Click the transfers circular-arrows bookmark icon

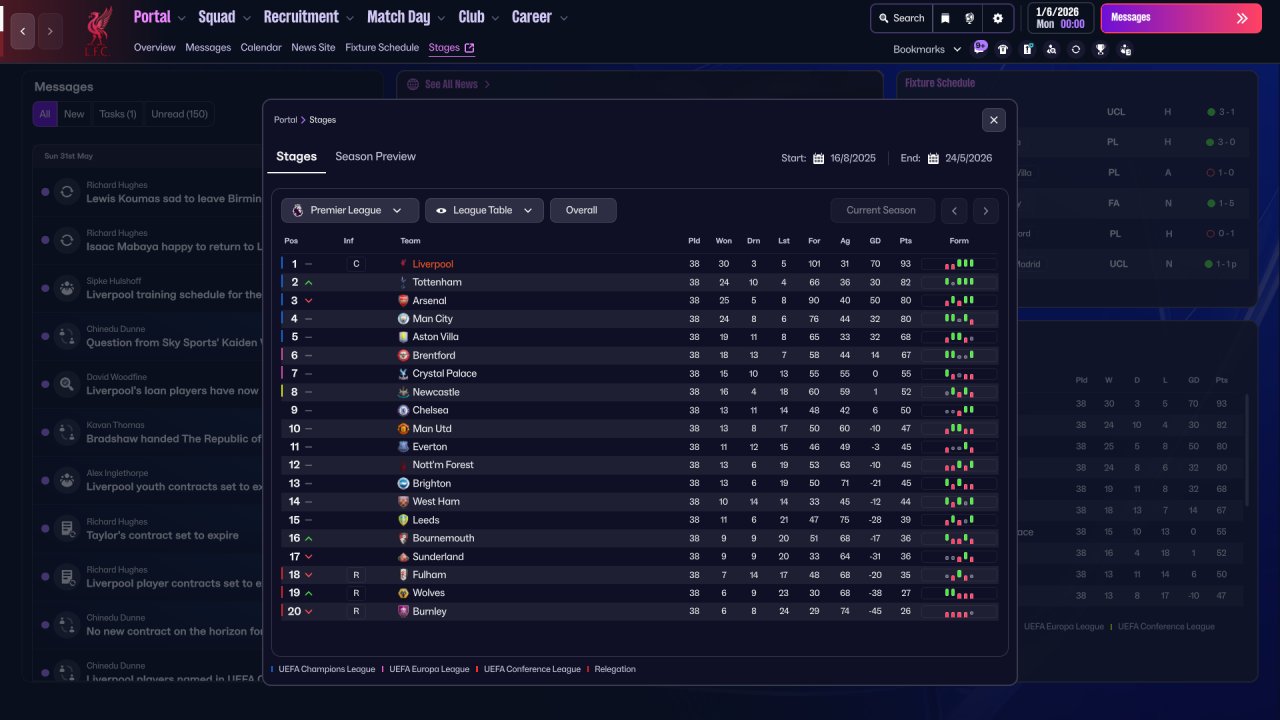[1076, 49]
